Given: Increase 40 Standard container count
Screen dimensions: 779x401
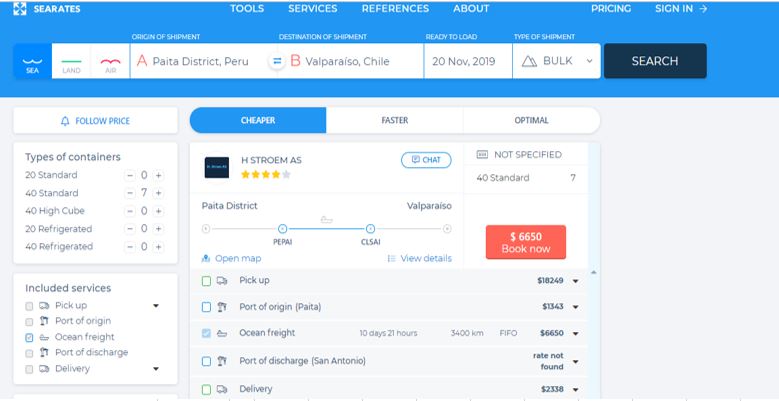Looking at the screenshot, I should 158,193.
